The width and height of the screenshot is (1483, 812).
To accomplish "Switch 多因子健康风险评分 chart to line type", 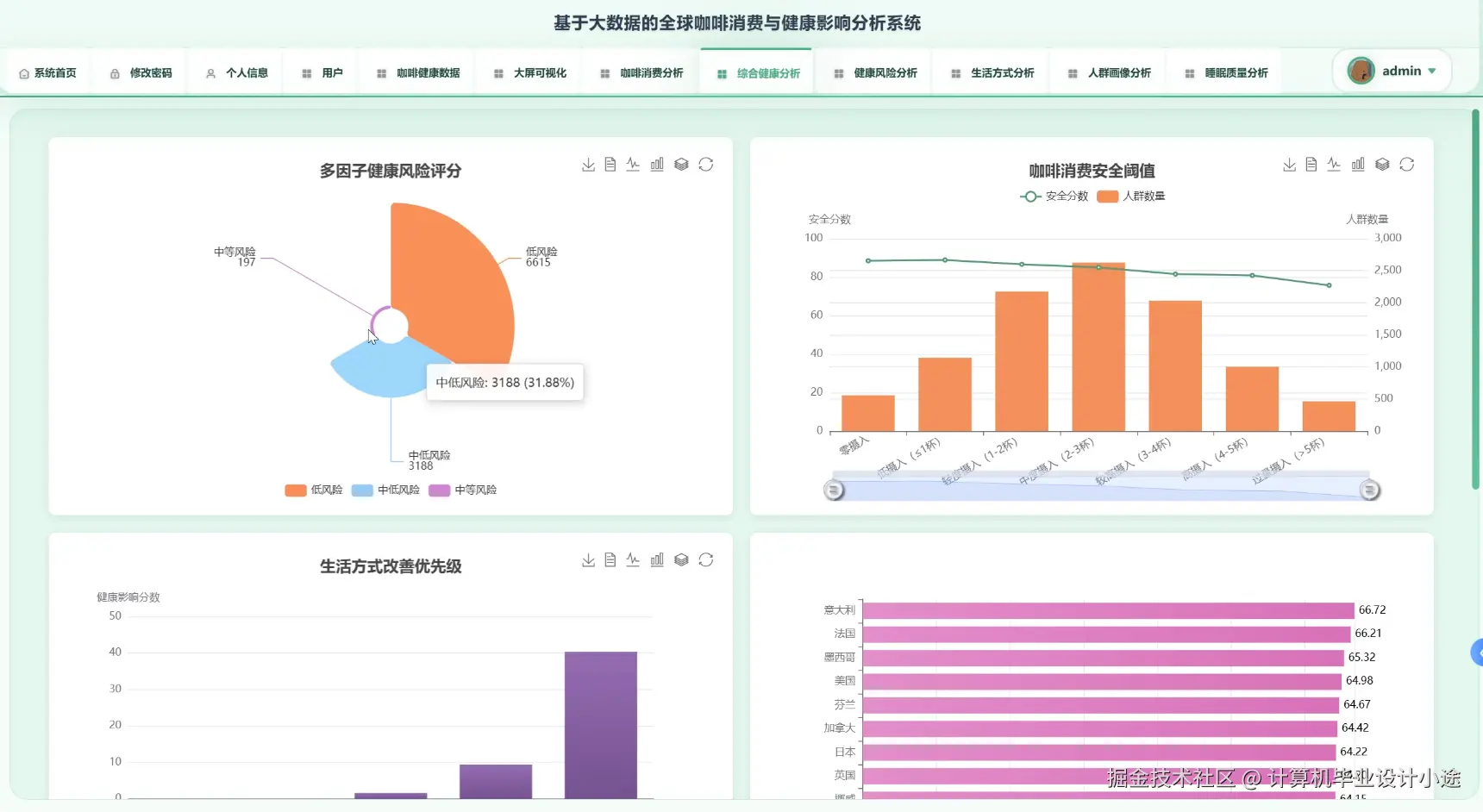I will (633, 165).
